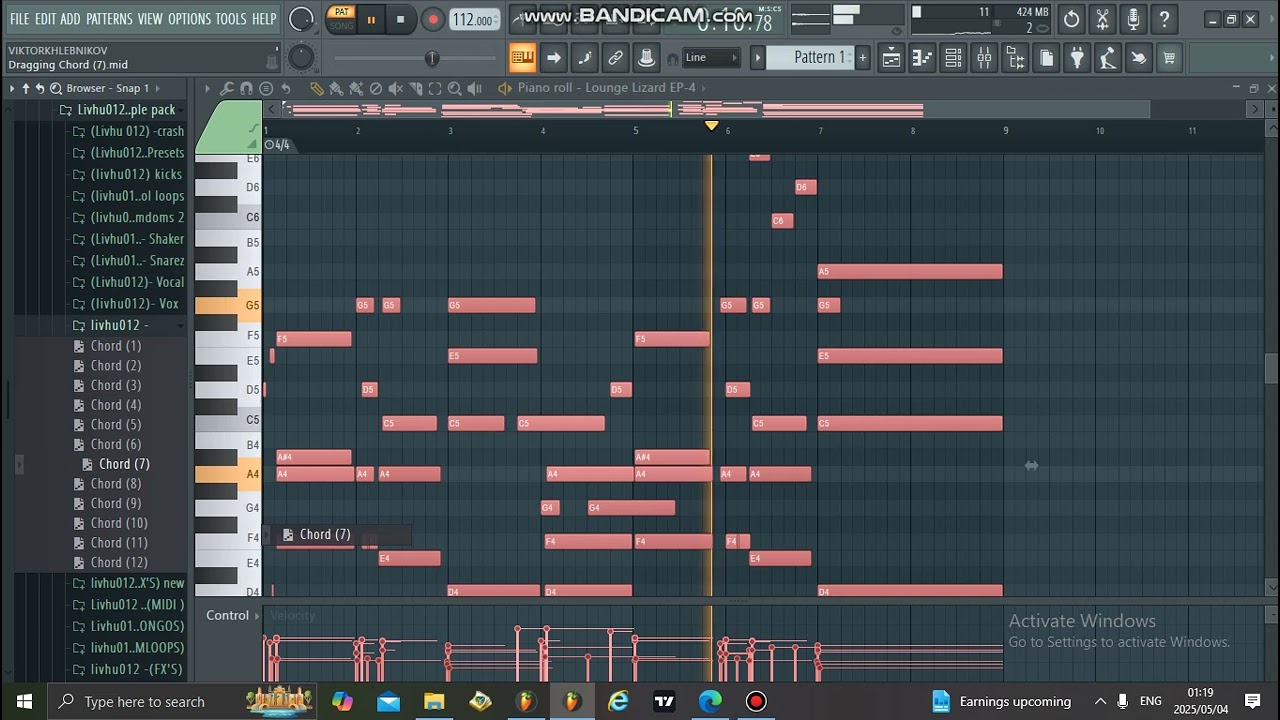Open the (livhu012)- Vox folder
1280x720 pixels.
point(134,304)
